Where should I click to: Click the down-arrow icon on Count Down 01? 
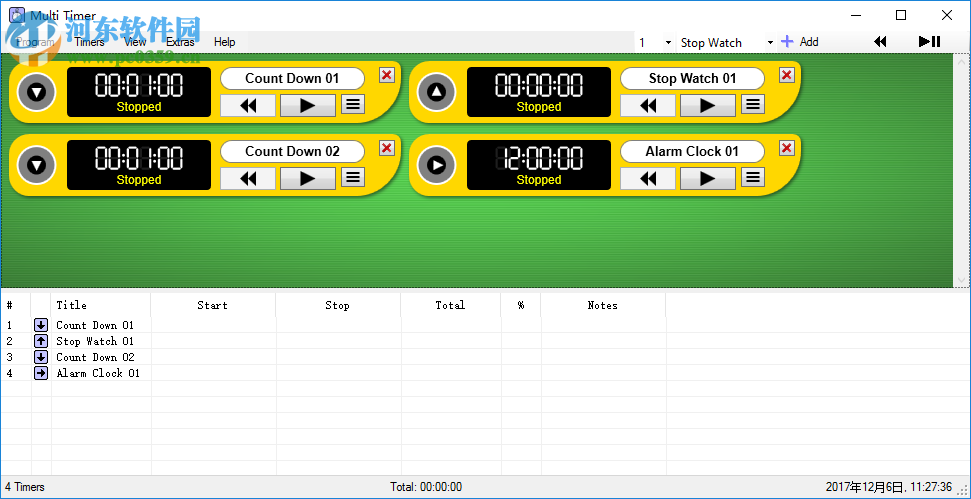click(x=37, y=92)
